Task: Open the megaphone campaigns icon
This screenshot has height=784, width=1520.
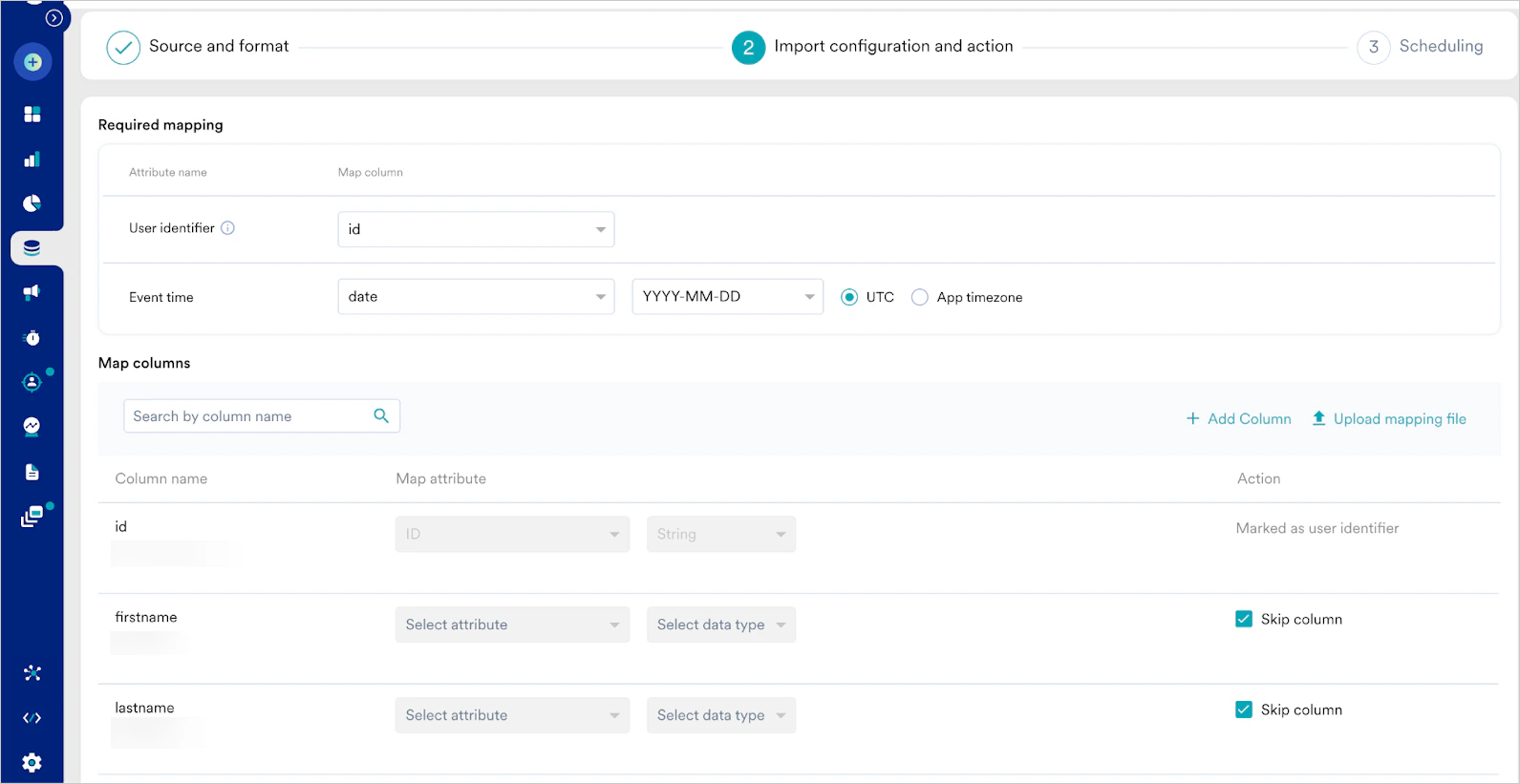Action: tap(32, 292)
